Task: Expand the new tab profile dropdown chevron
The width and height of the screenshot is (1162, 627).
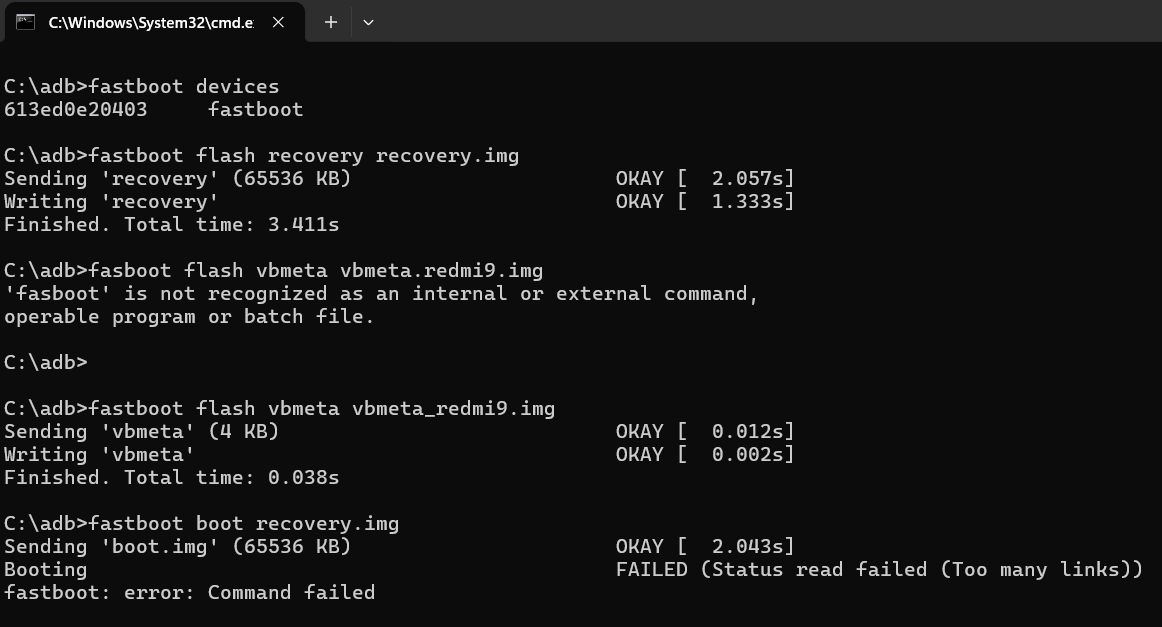Action: [368, 22]
